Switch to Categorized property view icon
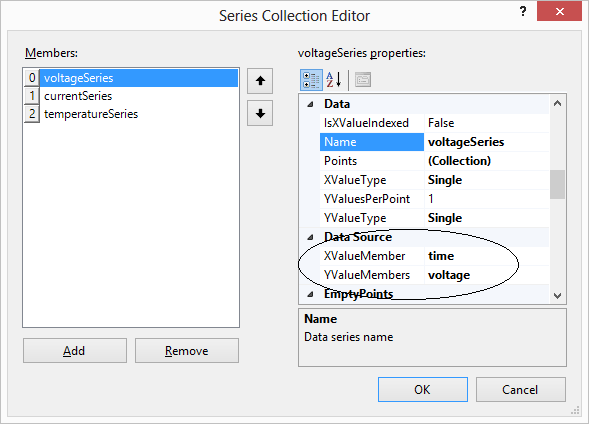This screenshot has height=424, width=589. (x=311, y=80)
